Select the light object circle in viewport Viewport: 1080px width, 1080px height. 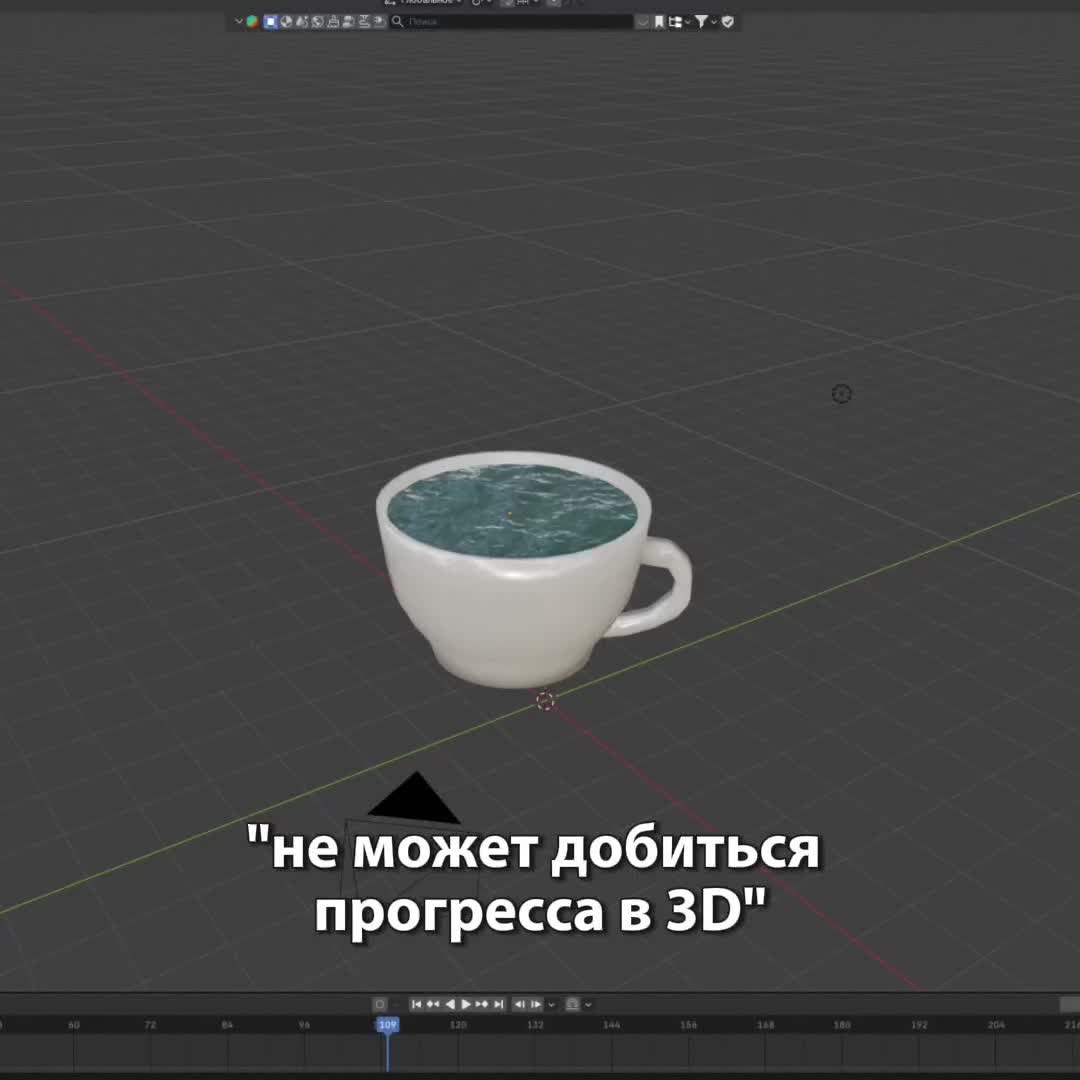[842, 394]
